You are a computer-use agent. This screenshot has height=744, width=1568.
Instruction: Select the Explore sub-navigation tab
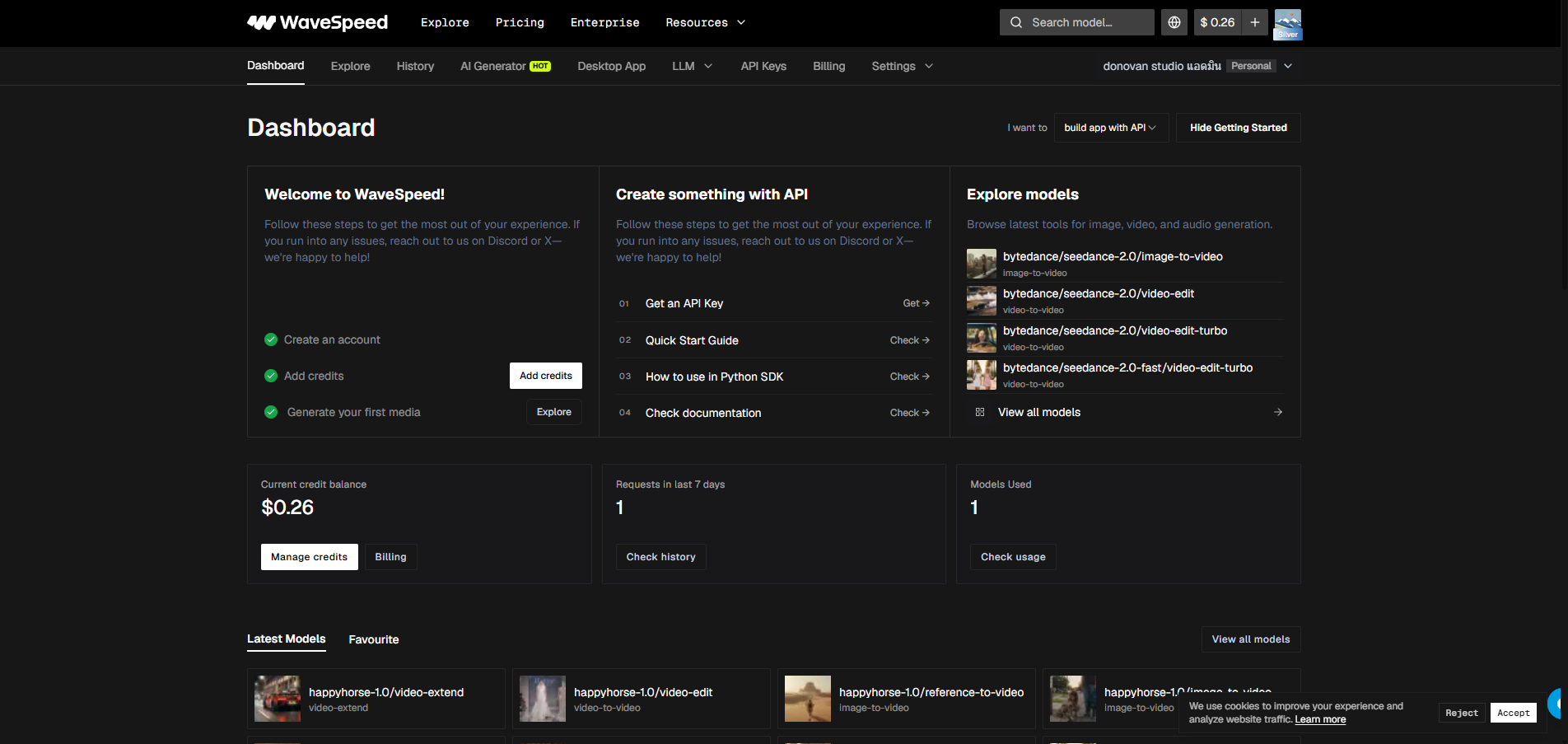(351, 66)
